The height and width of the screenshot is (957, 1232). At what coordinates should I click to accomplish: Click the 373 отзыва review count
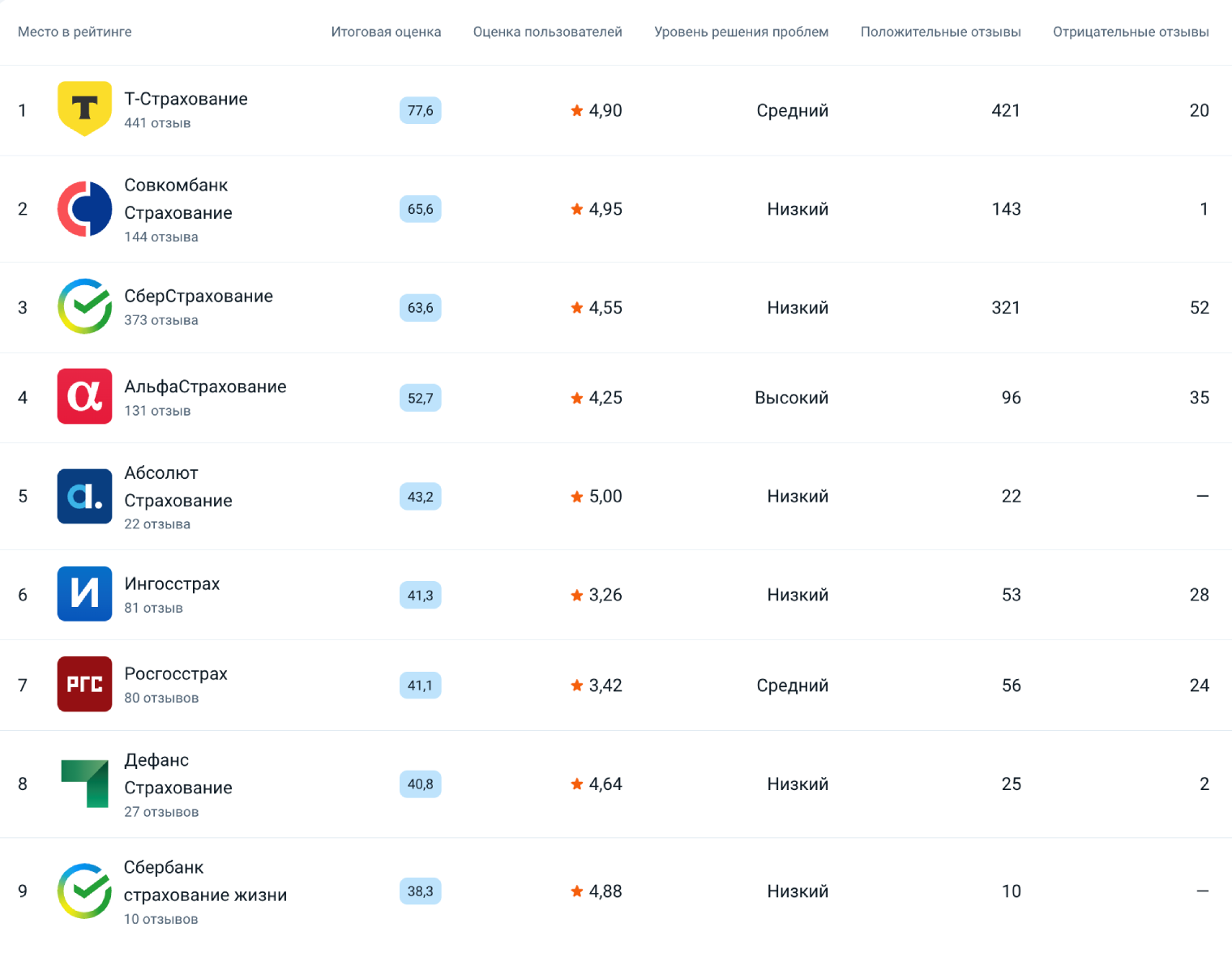161,320
